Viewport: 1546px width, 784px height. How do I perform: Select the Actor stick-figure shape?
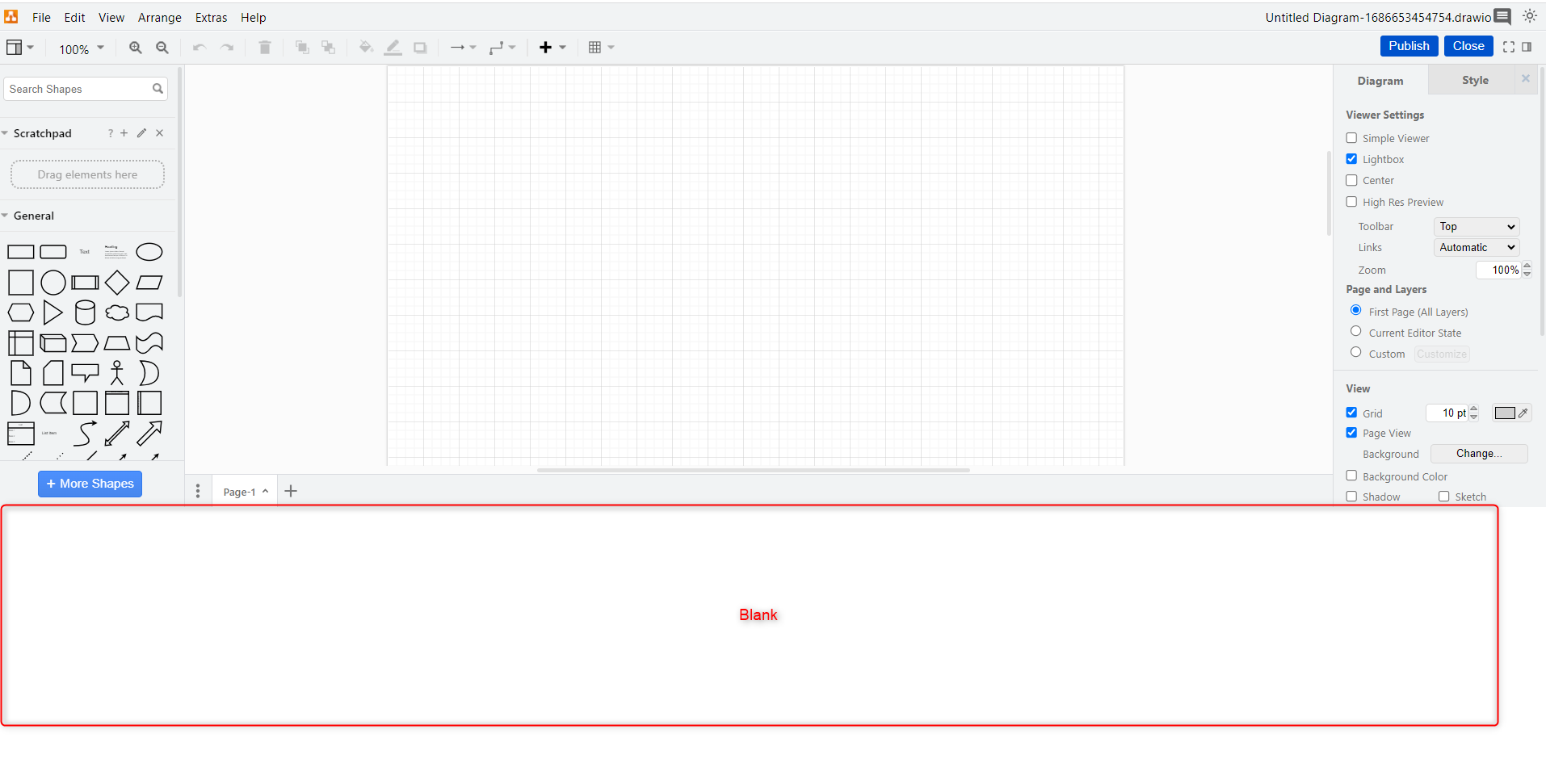[x=117, y=373]
